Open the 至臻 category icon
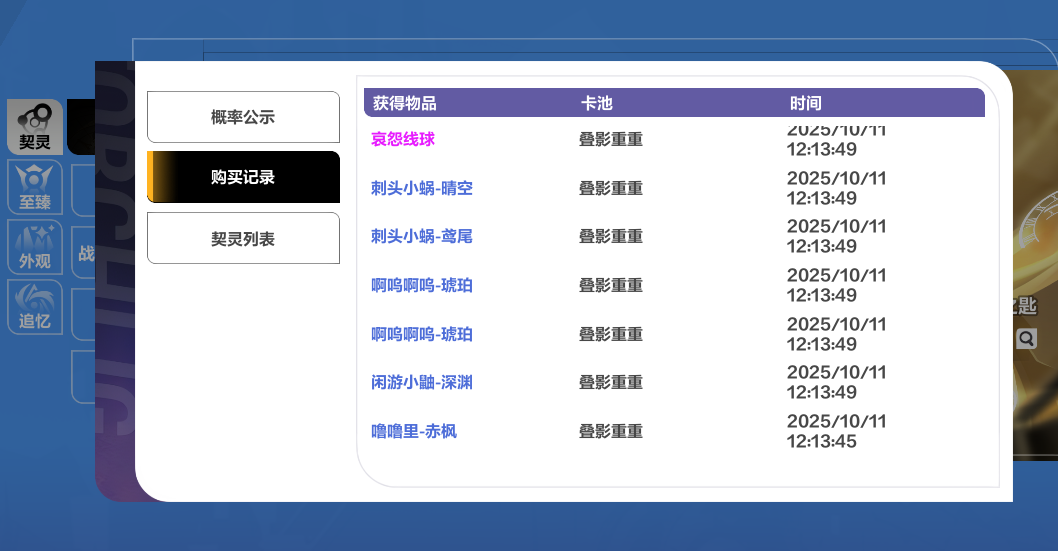This screenshot has width=1058, height=551. (35, 187)
